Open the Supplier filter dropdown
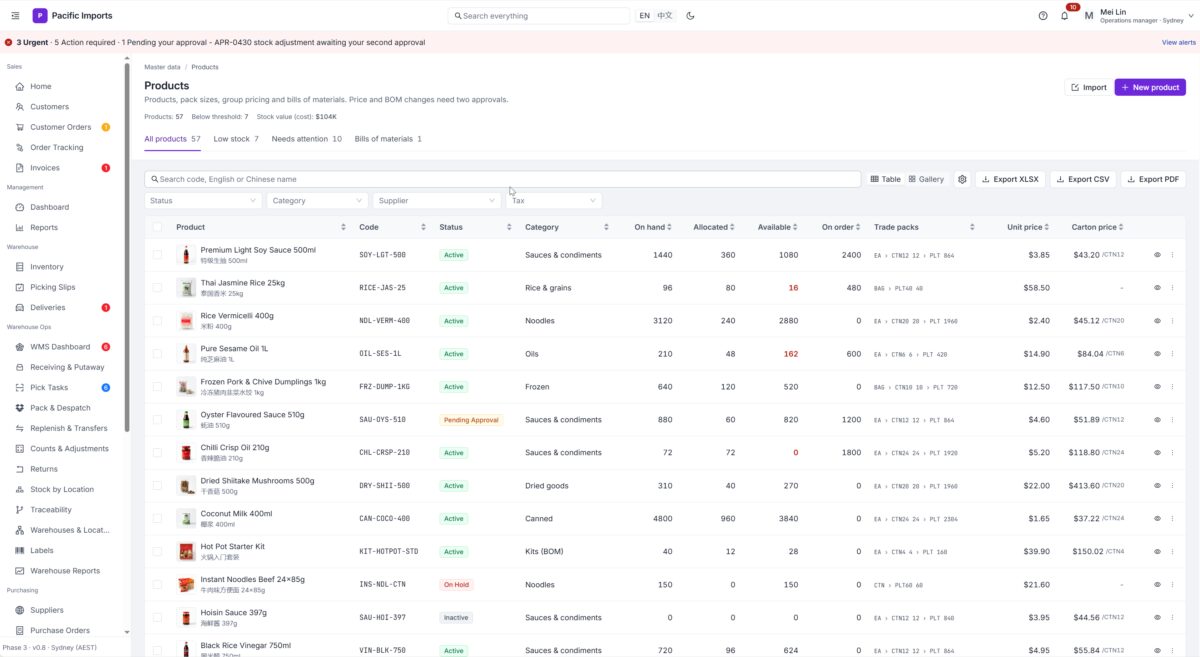Image resolution: width=1200 pixels, height=657 pixels. click(436, 201)
